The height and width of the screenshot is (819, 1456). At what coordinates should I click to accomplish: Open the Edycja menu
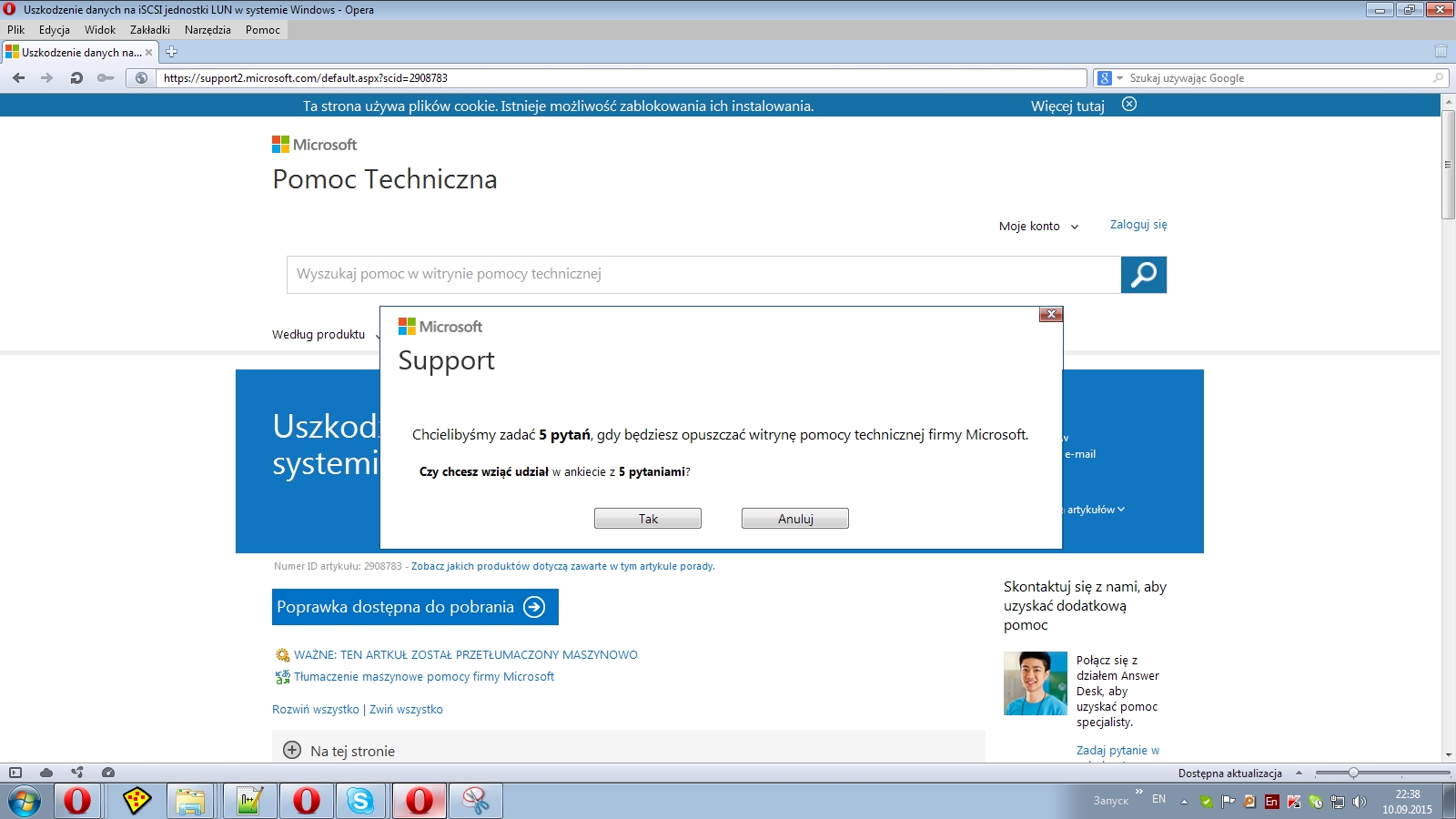pyautogui.click(x=55, y=30)
